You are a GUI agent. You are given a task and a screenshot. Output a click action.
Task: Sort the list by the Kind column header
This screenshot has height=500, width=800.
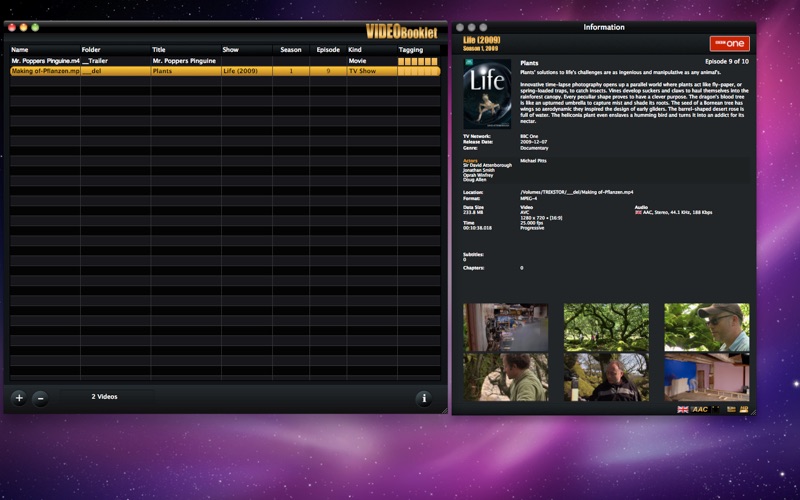(x=372, y=49)
